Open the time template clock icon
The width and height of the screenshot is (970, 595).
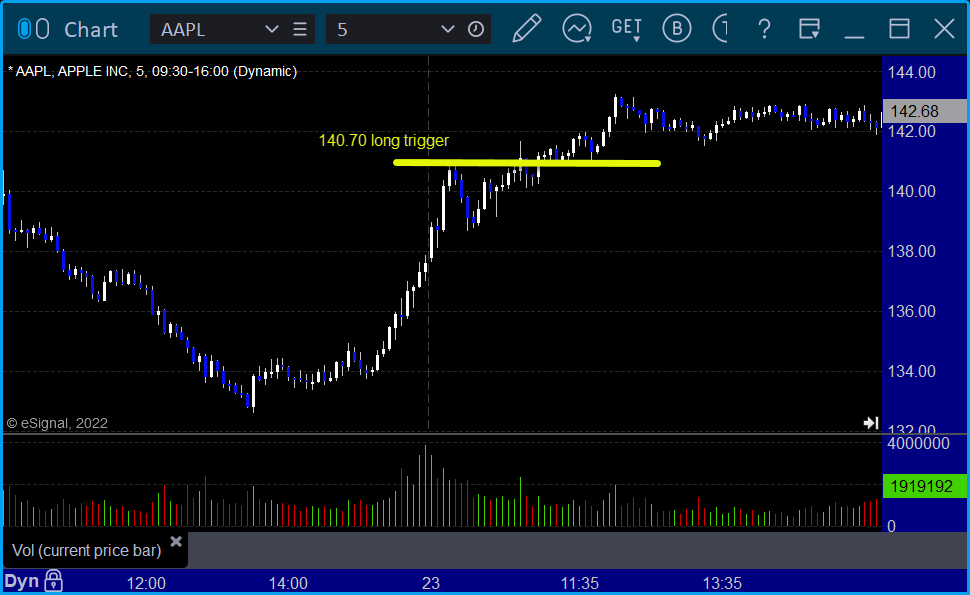coord(476,29)
